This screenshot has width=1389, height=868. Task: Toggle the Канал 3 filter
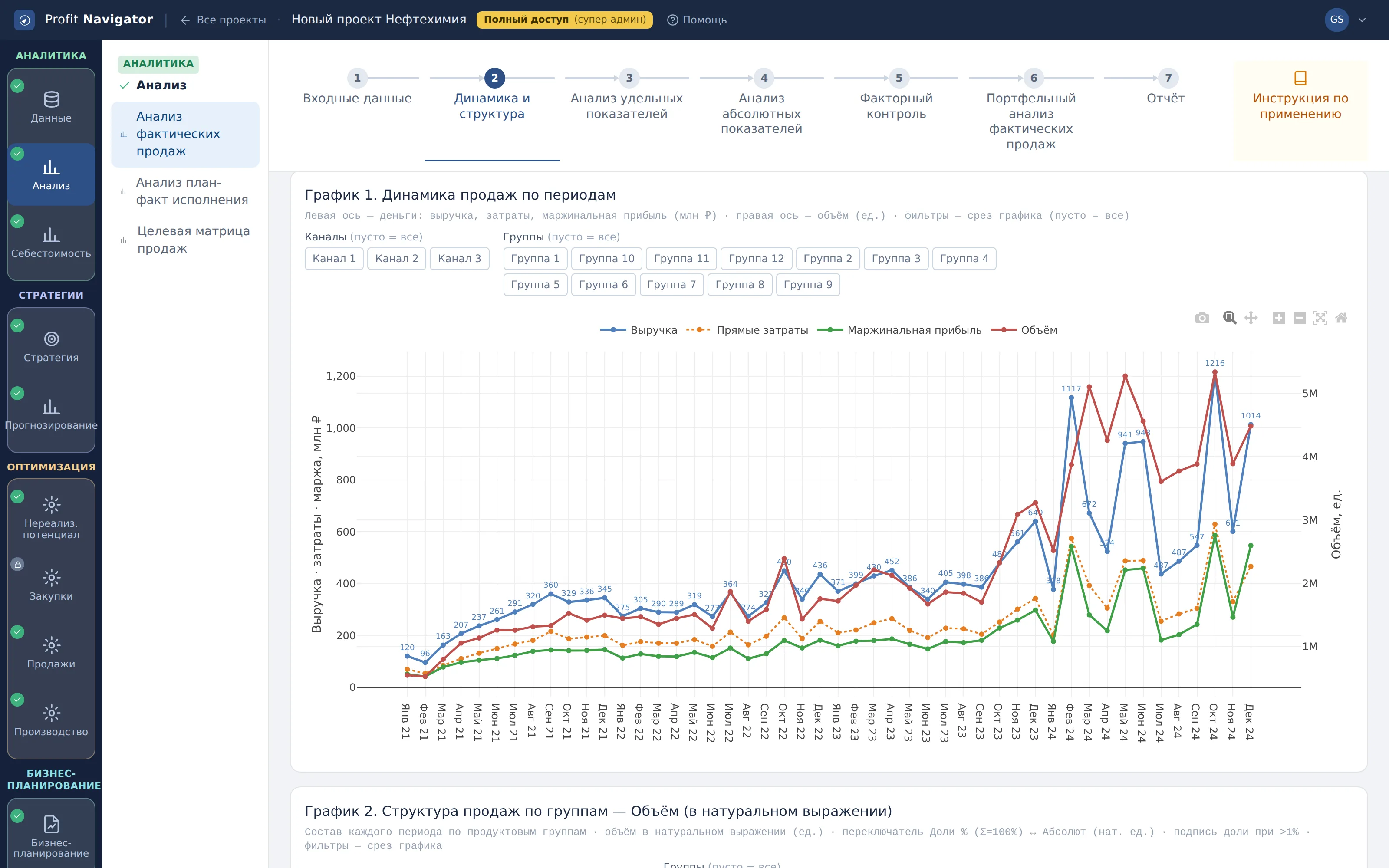click(x=459, y=259)
